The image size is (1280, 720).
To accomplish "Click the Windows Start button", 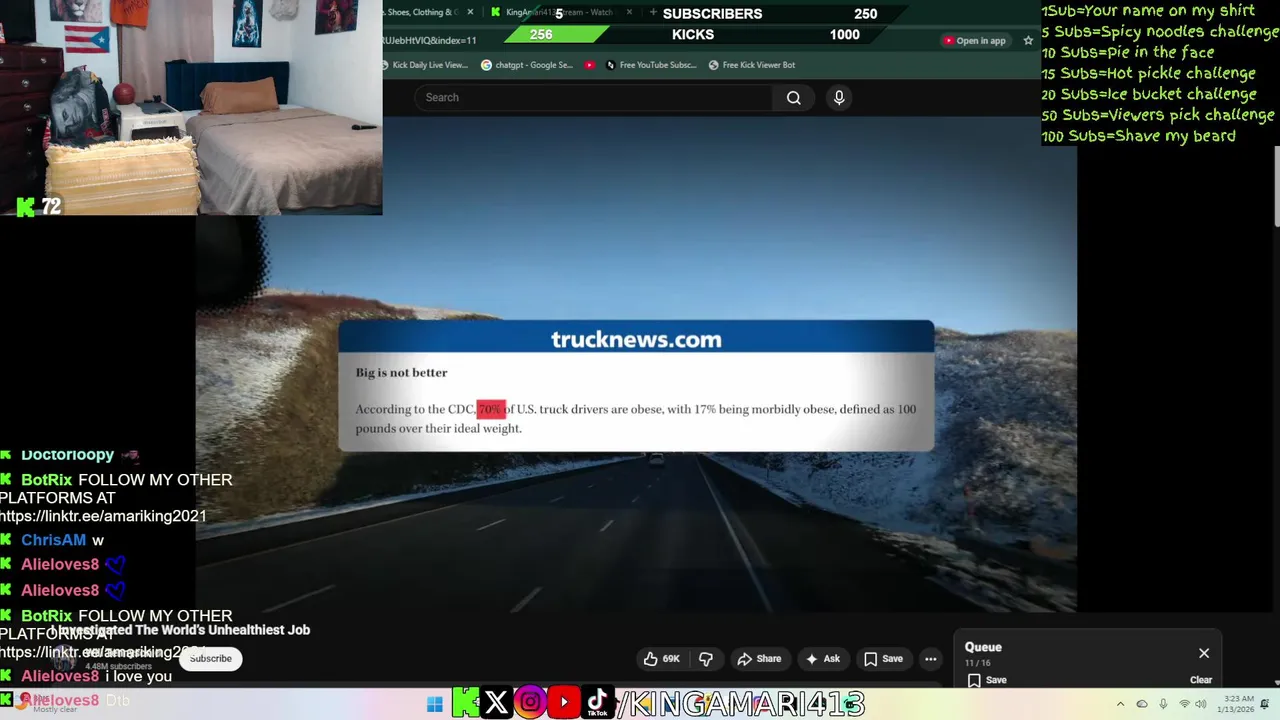I will pos(434,704).
